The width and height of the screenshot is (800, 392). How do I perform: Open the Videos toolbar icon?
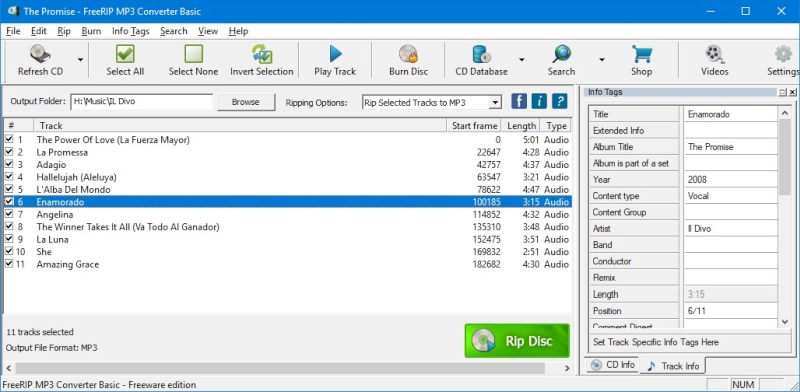(x=714, y=54)
